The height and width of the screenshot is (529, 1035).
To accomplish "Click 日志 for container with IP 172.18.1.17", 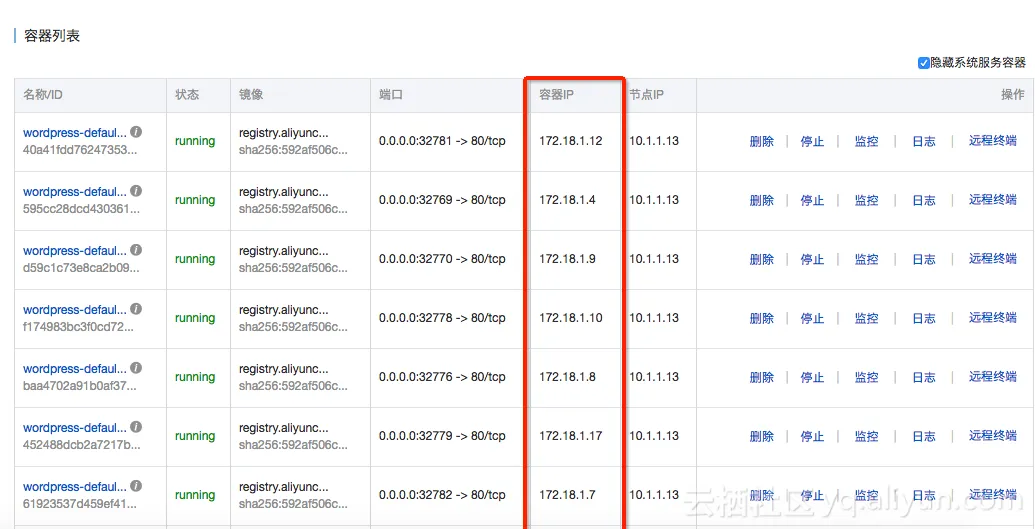I will coord(923,437).
